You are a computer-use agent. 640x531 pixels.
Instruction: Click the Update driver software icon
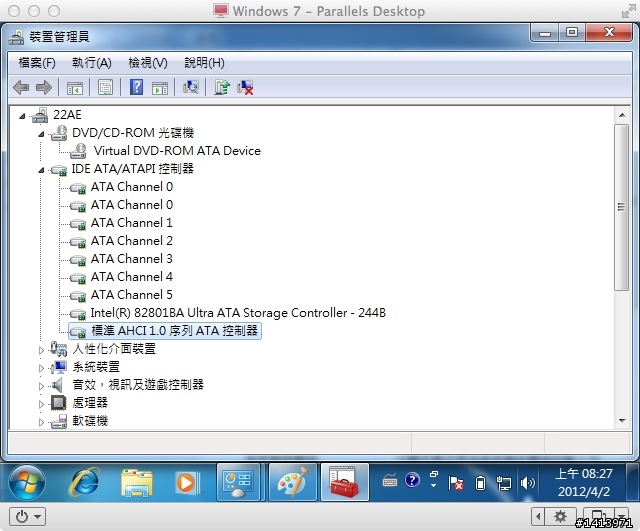coord(222,87)
